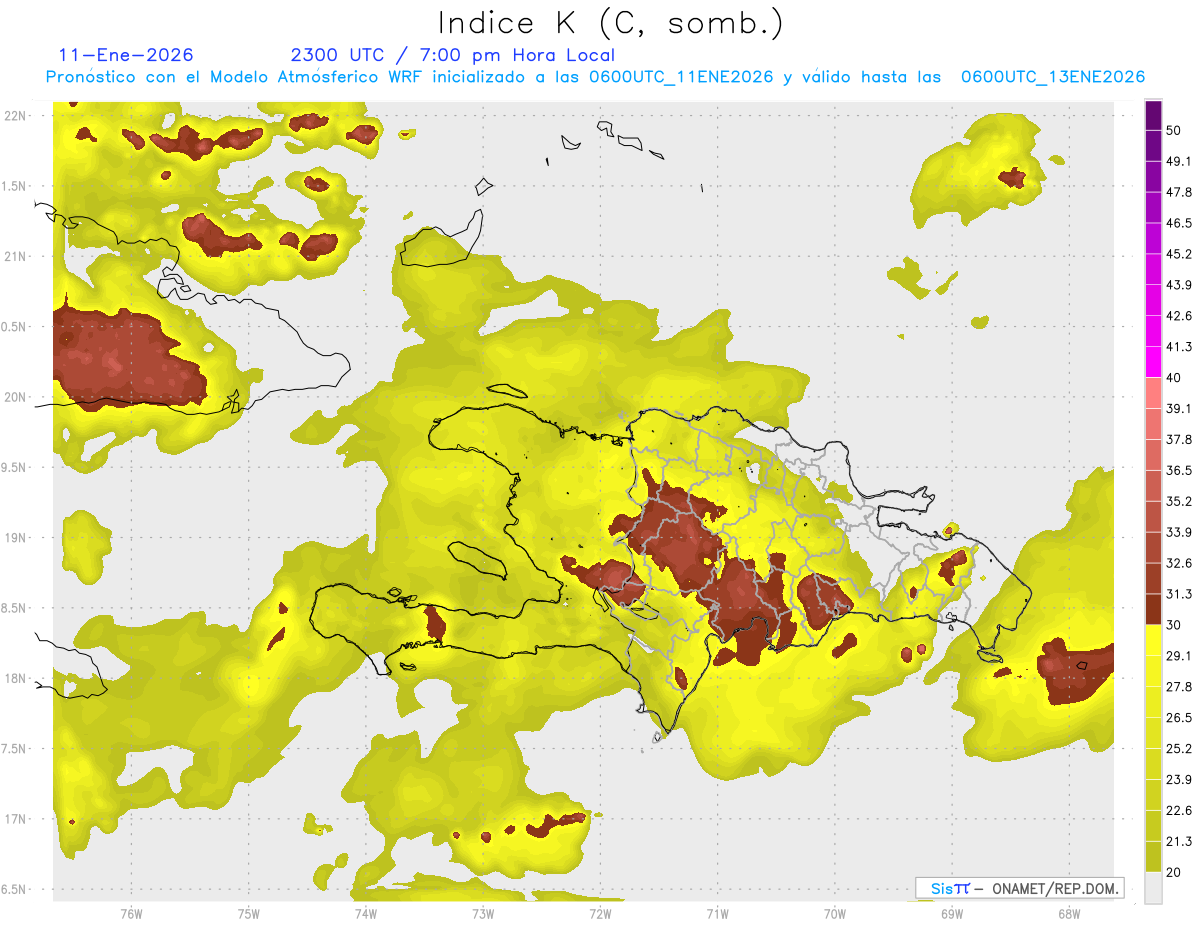Screen dimensions: 1200x927
Task: Click the "SisTT – ONAMET/REP.DOM." credit box
Action: (x=1019, y=888)
